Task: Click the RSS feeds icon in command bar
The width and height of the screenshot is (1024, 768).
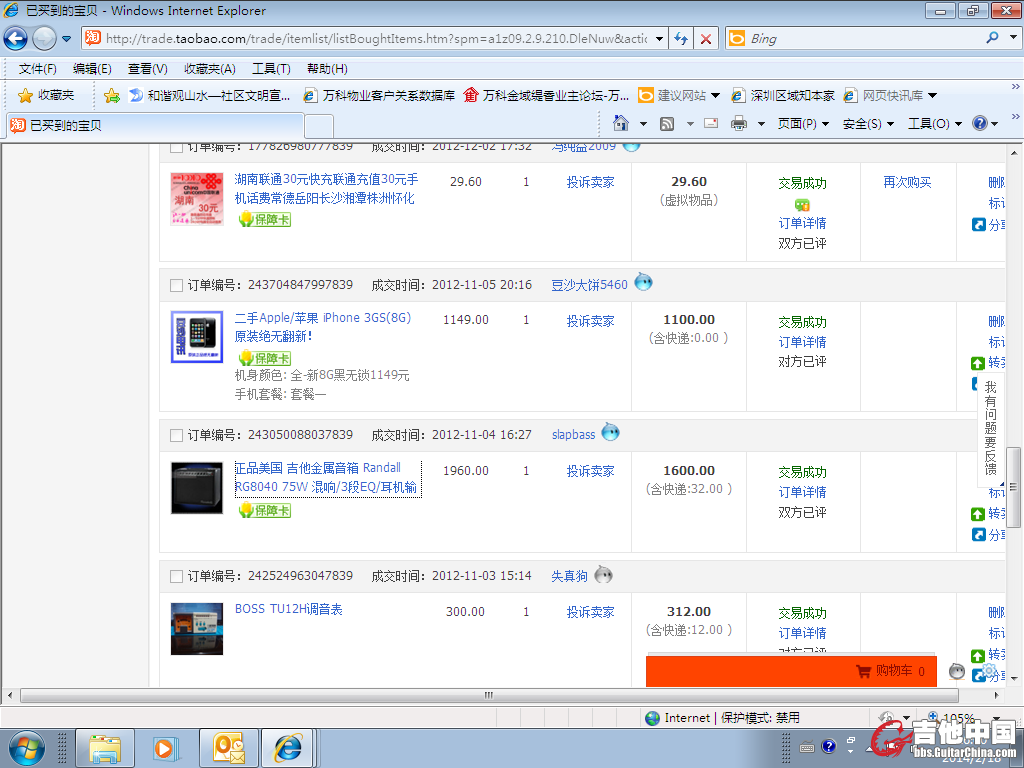Action: tap(666, 123)
